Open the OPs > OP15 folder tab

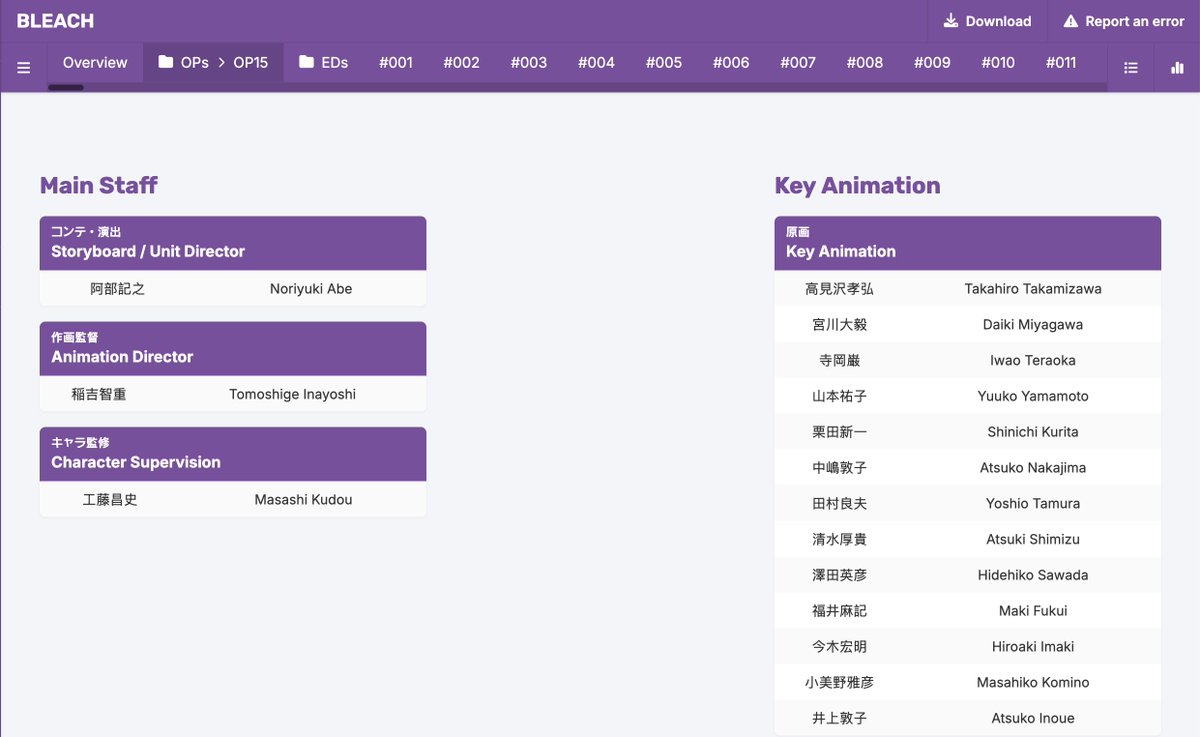coord(213,62)
